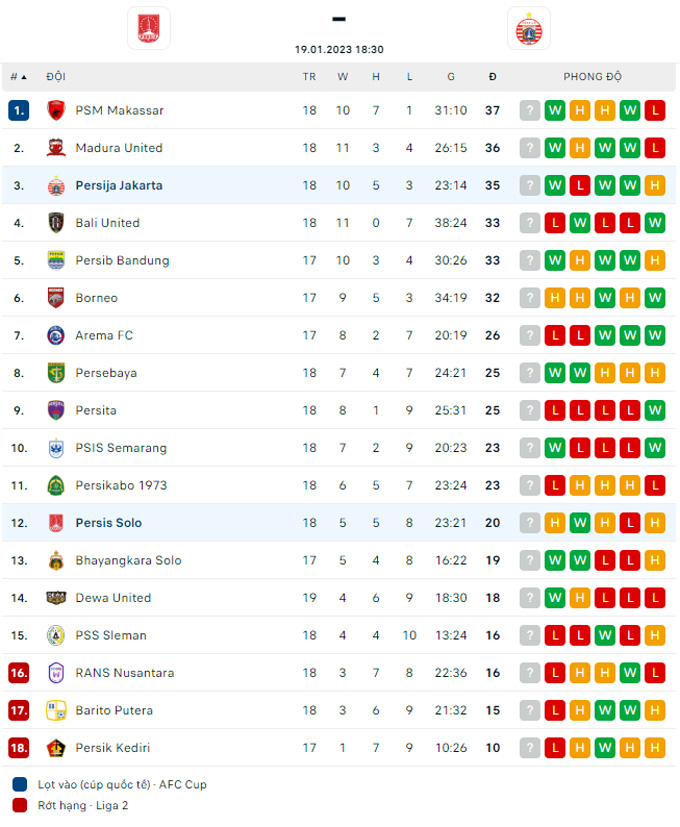Click the Madura United team logo

[56, 148]
